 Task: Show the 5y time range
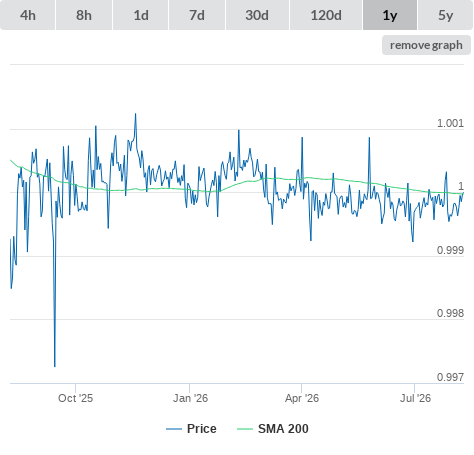point(446,15)
